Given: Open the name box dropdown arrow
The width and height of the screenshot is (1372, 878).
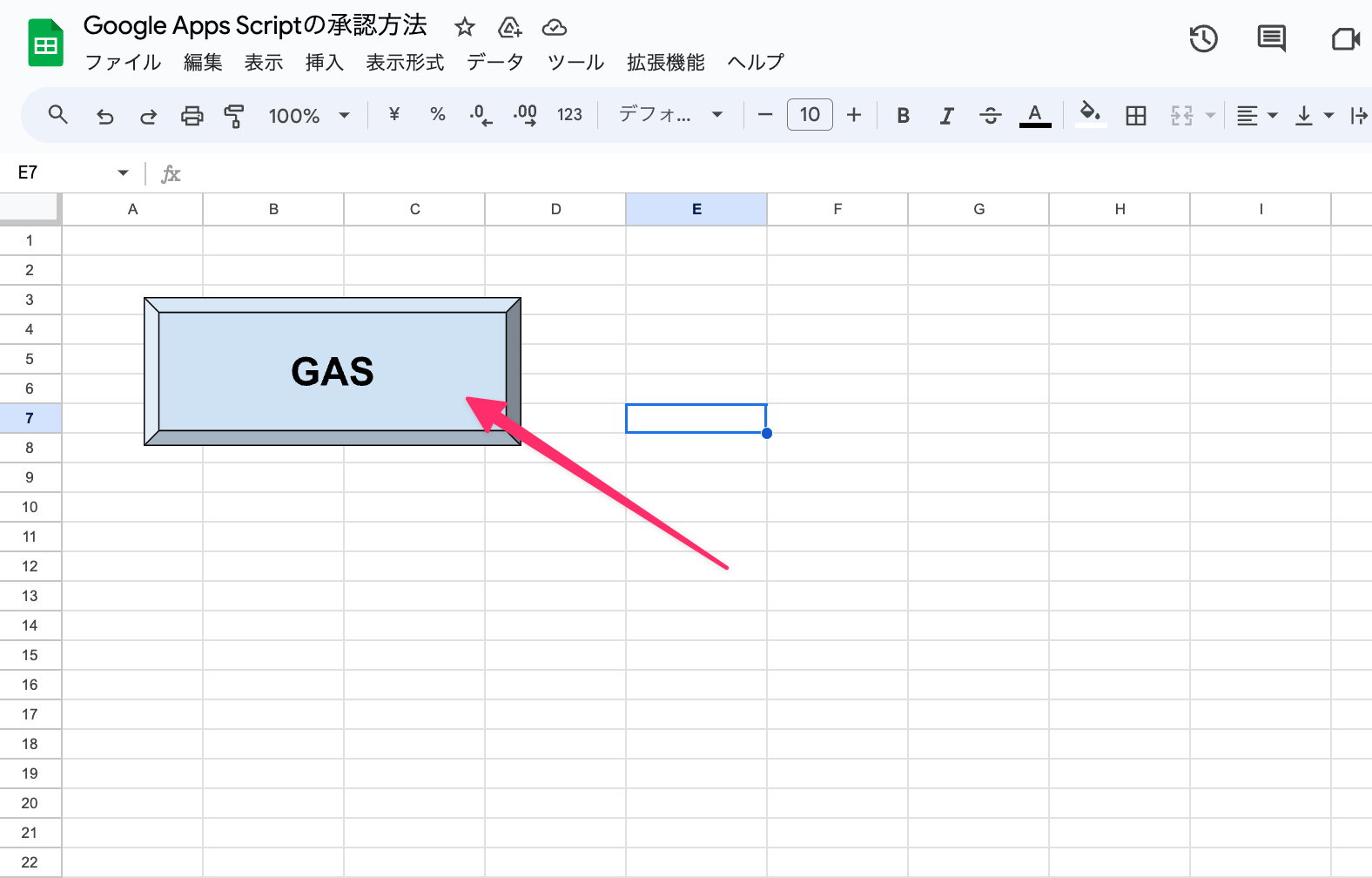Looking at the screenshot, I should (123, 173).
